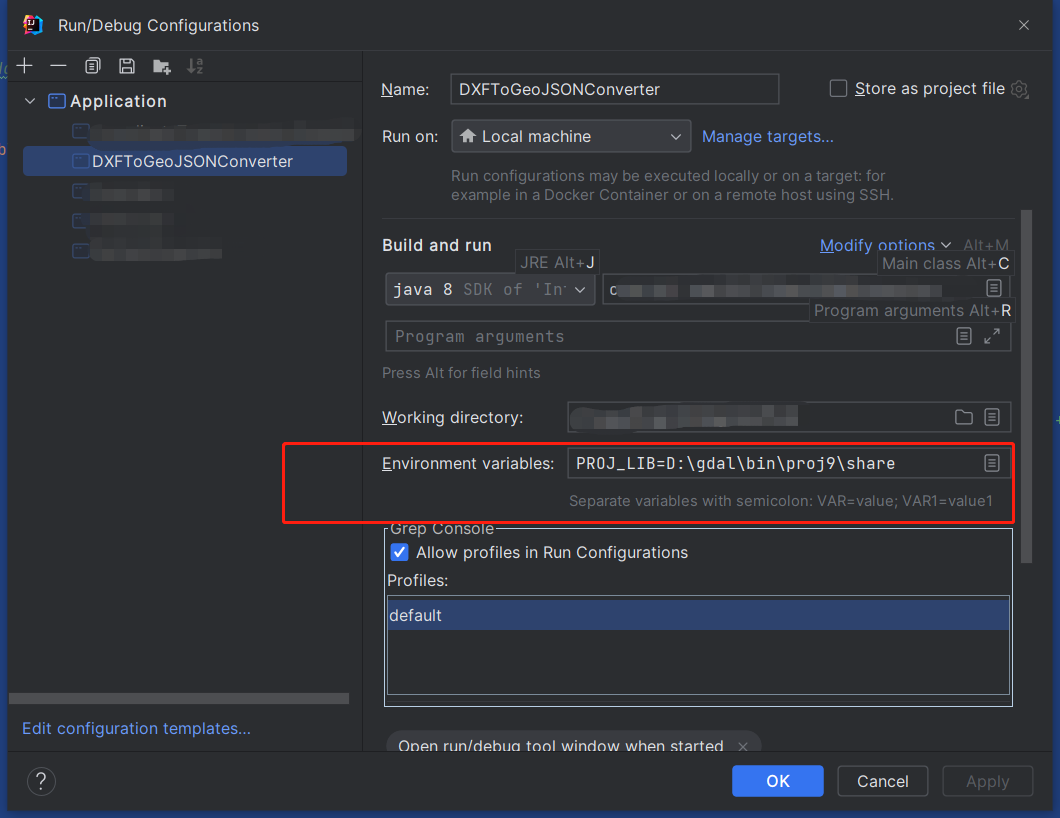Image resolution: width=1060 pixels, height=818 pixels.
Task: Insert macros in Working directory field
Action: click(992, 417)
